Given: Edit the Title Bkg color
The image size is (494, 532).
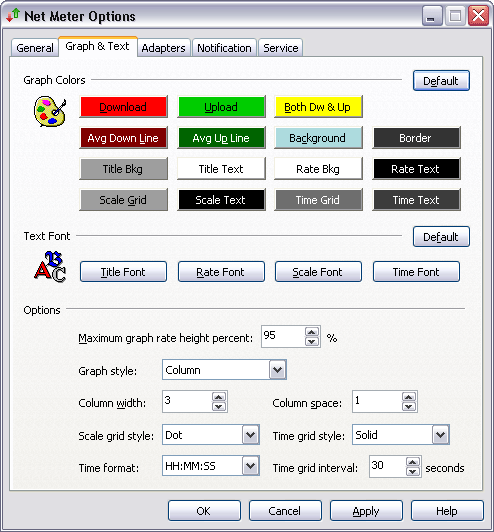Looking at the screenshot, I should [123, 169].
